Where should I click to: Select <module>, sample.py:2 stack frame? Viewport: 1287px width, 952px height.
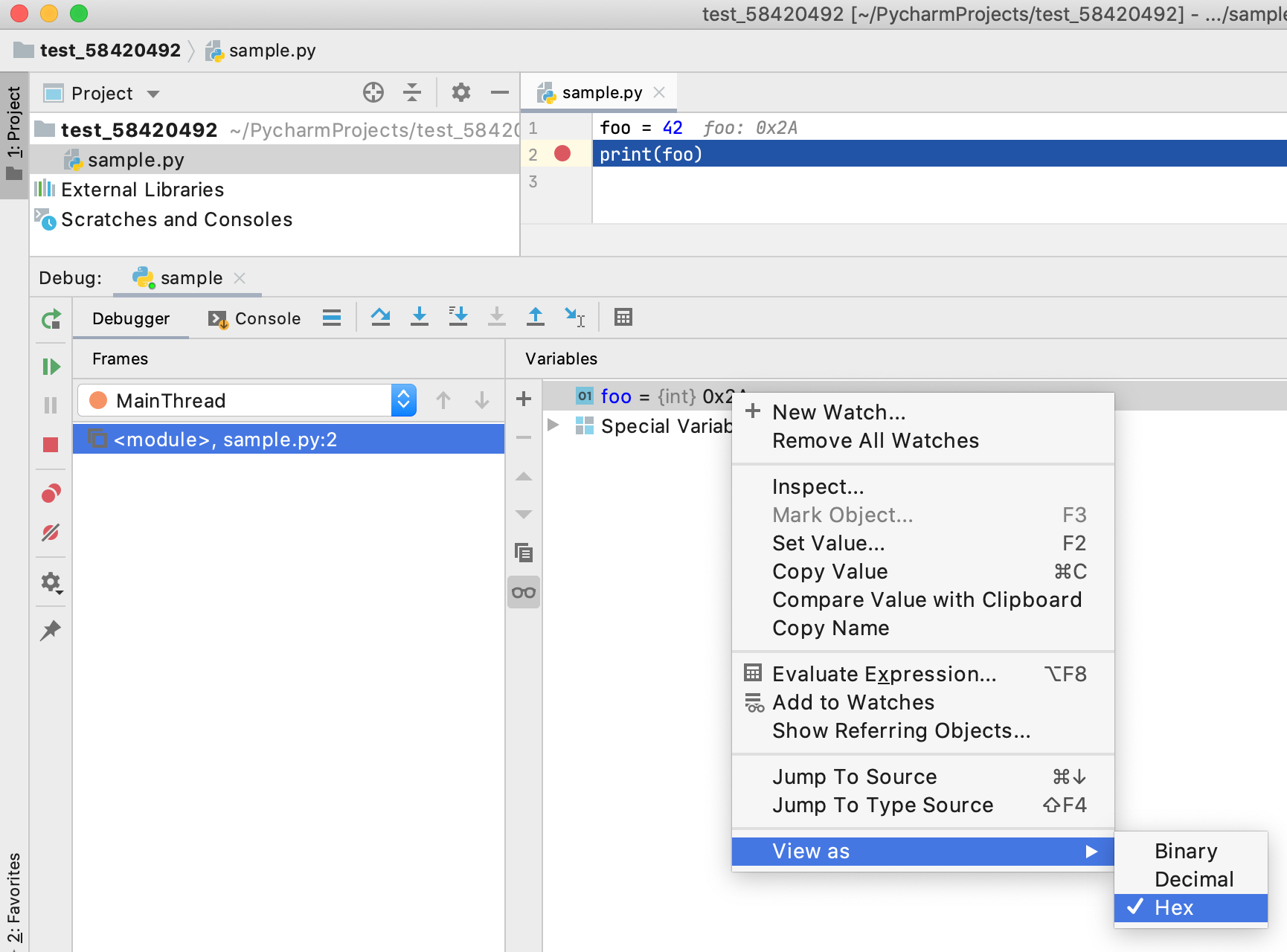pos(289,440)
